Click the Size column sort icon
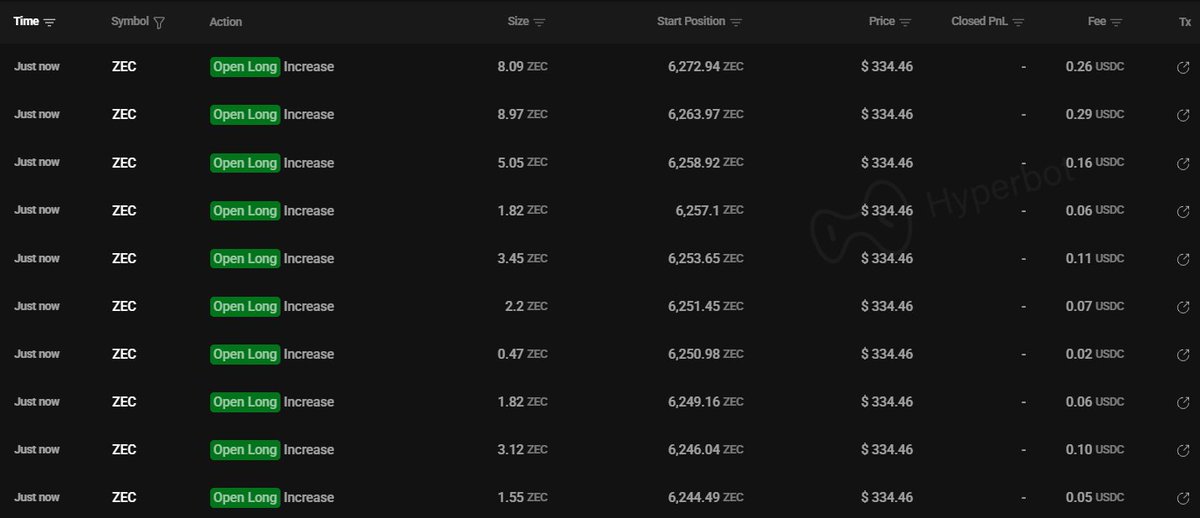1200x518 pixels. pyautogui.click(x=540, y=22)
